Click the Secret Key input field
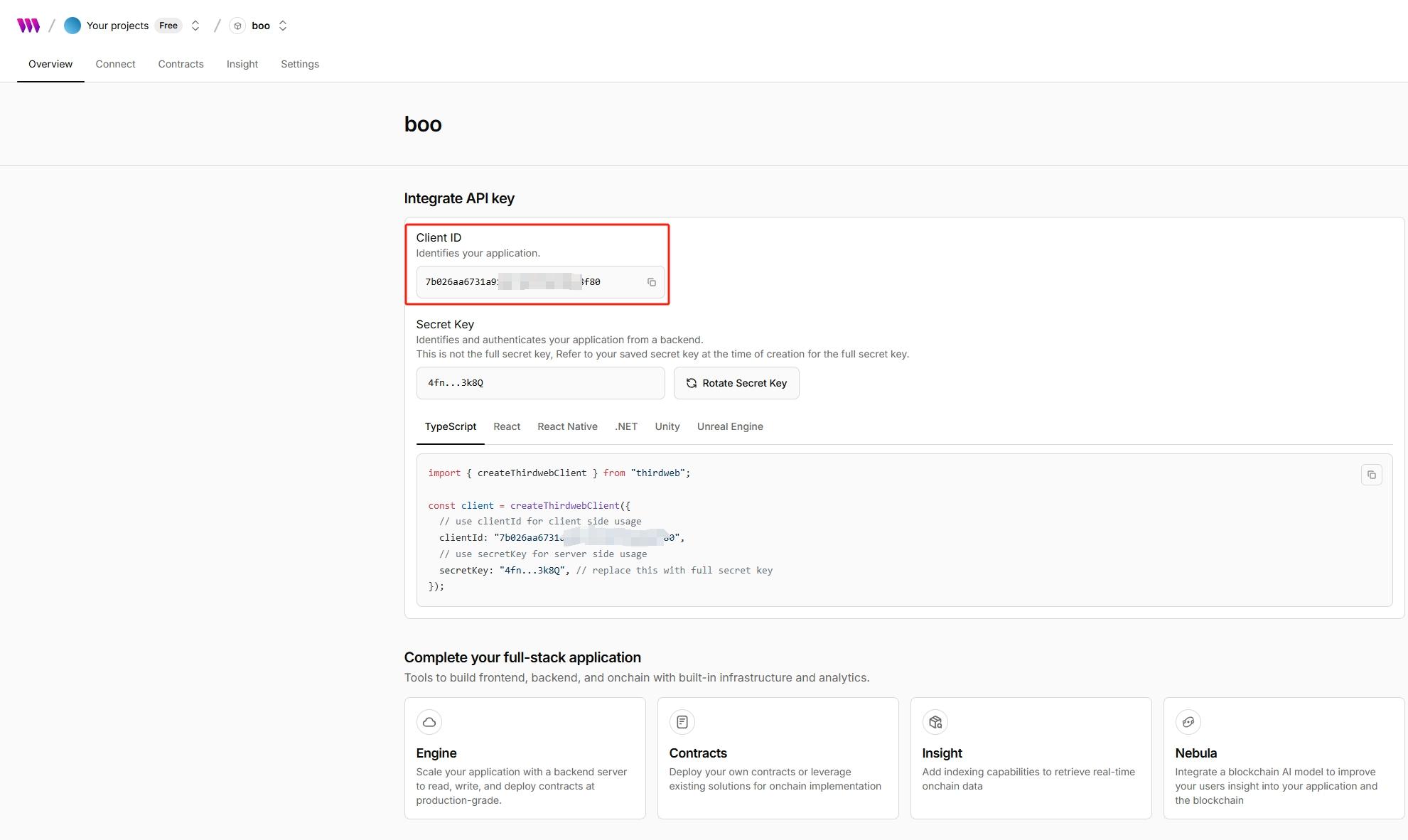The height and width of the screenshot is (840, 1408). (540, 383)
